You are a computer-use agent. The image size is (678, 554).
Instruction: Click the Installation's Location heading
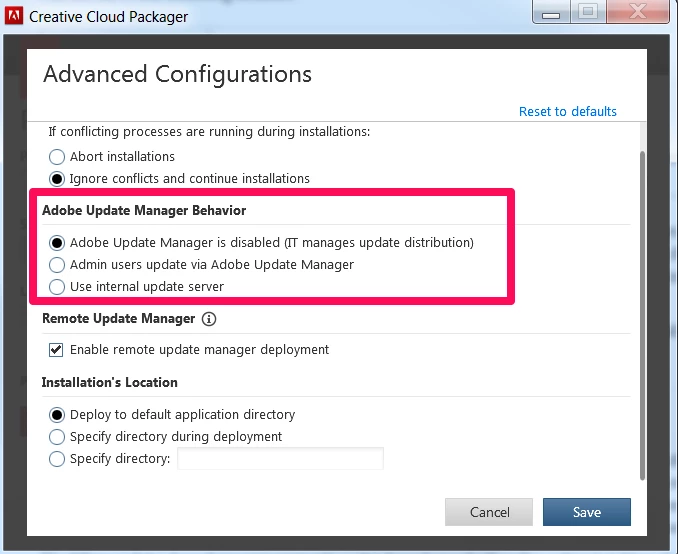(x=109, y=383)
